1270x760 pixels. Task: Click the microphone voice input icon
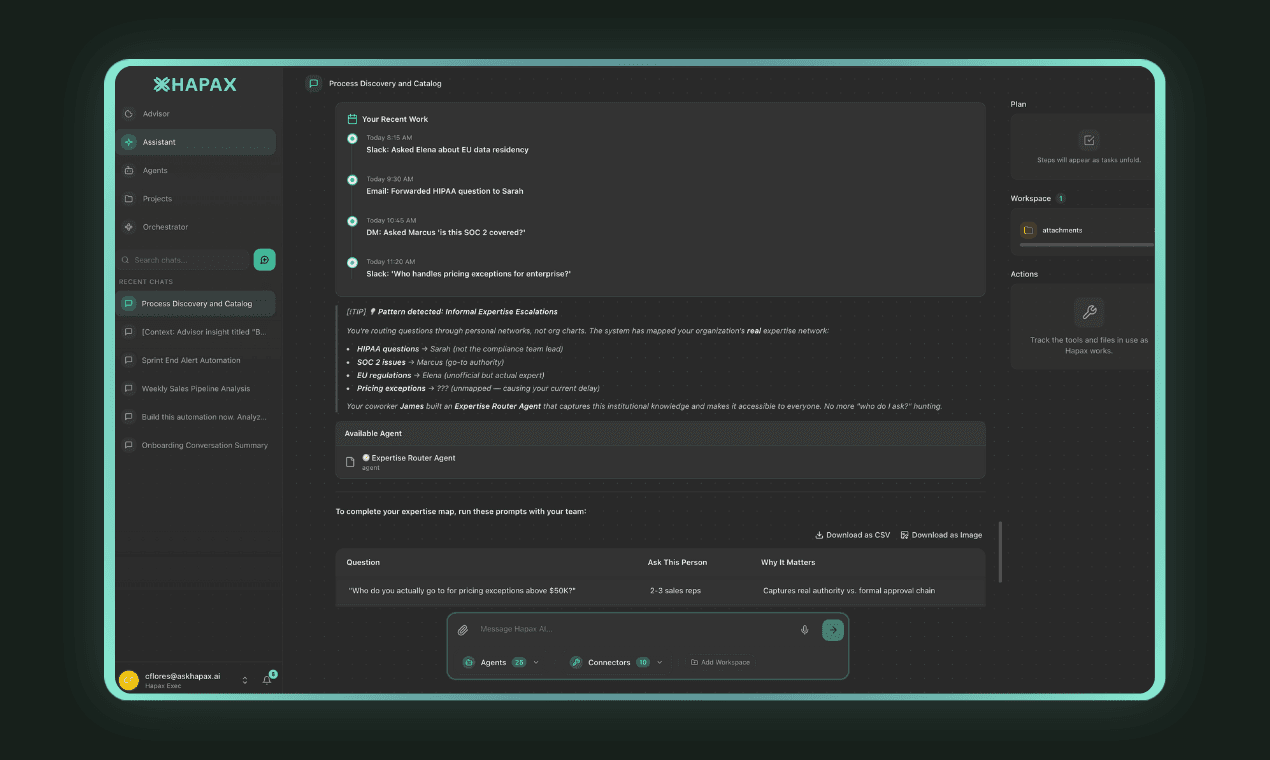(x=804, y=630)
